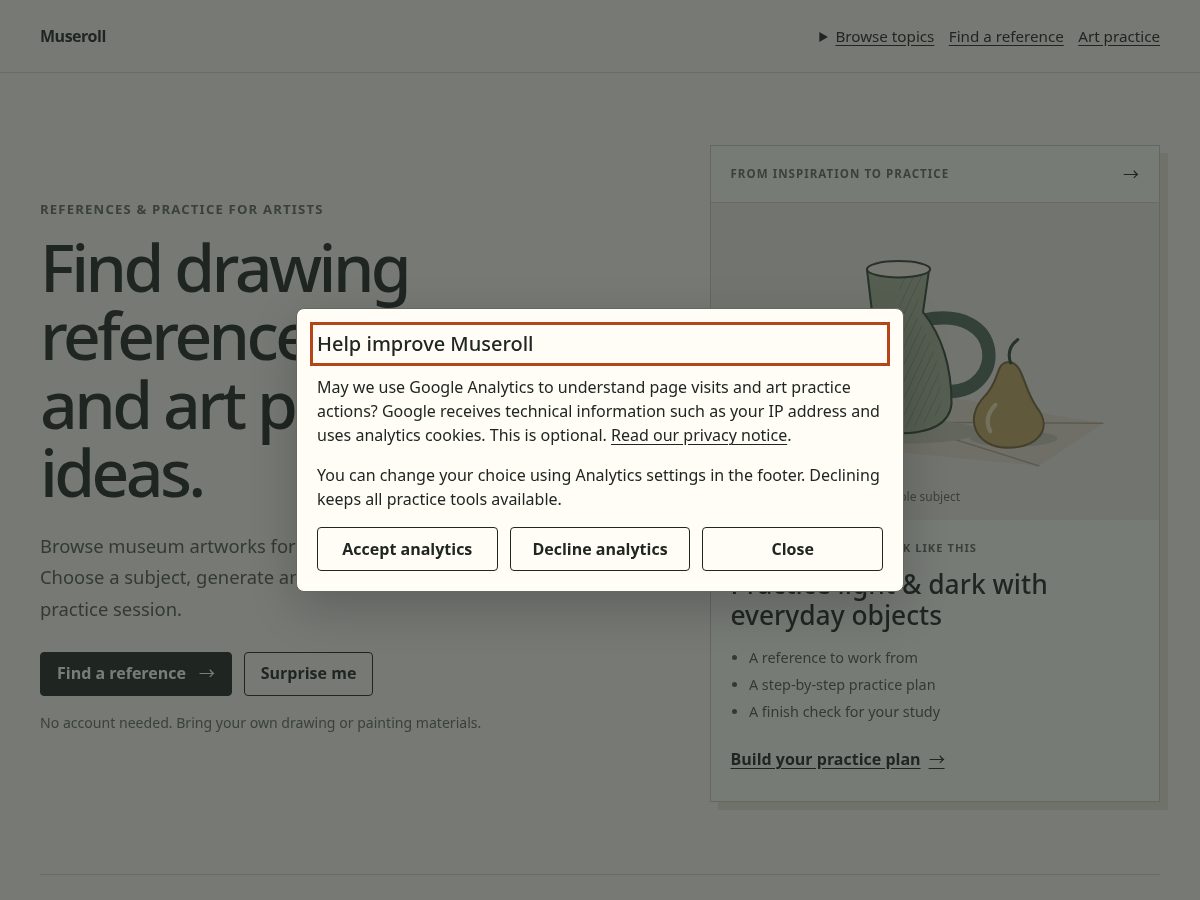Open the Read our privacy notice link
1200x900 pixels.
point(699,435)
